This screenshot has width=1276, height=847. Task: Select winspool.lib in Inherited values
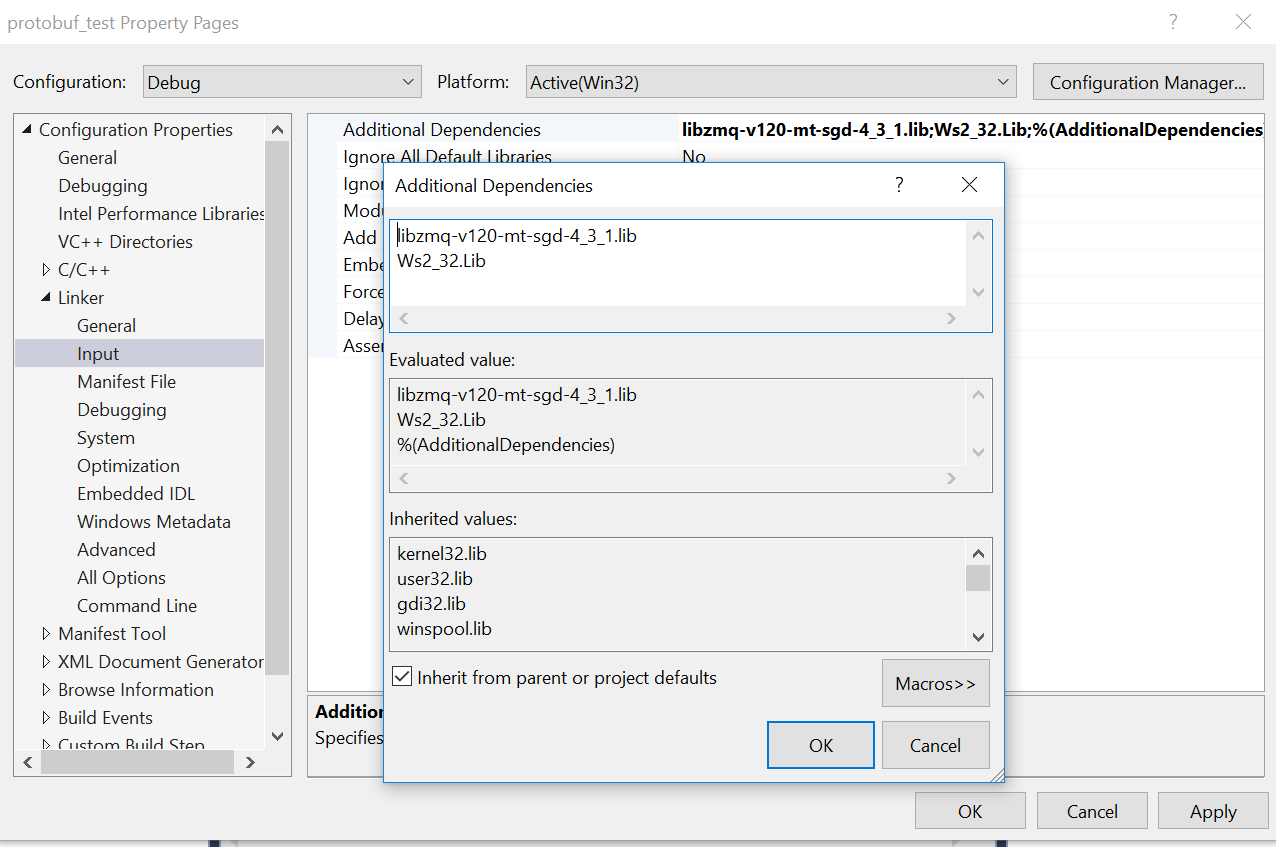point(444,629)
